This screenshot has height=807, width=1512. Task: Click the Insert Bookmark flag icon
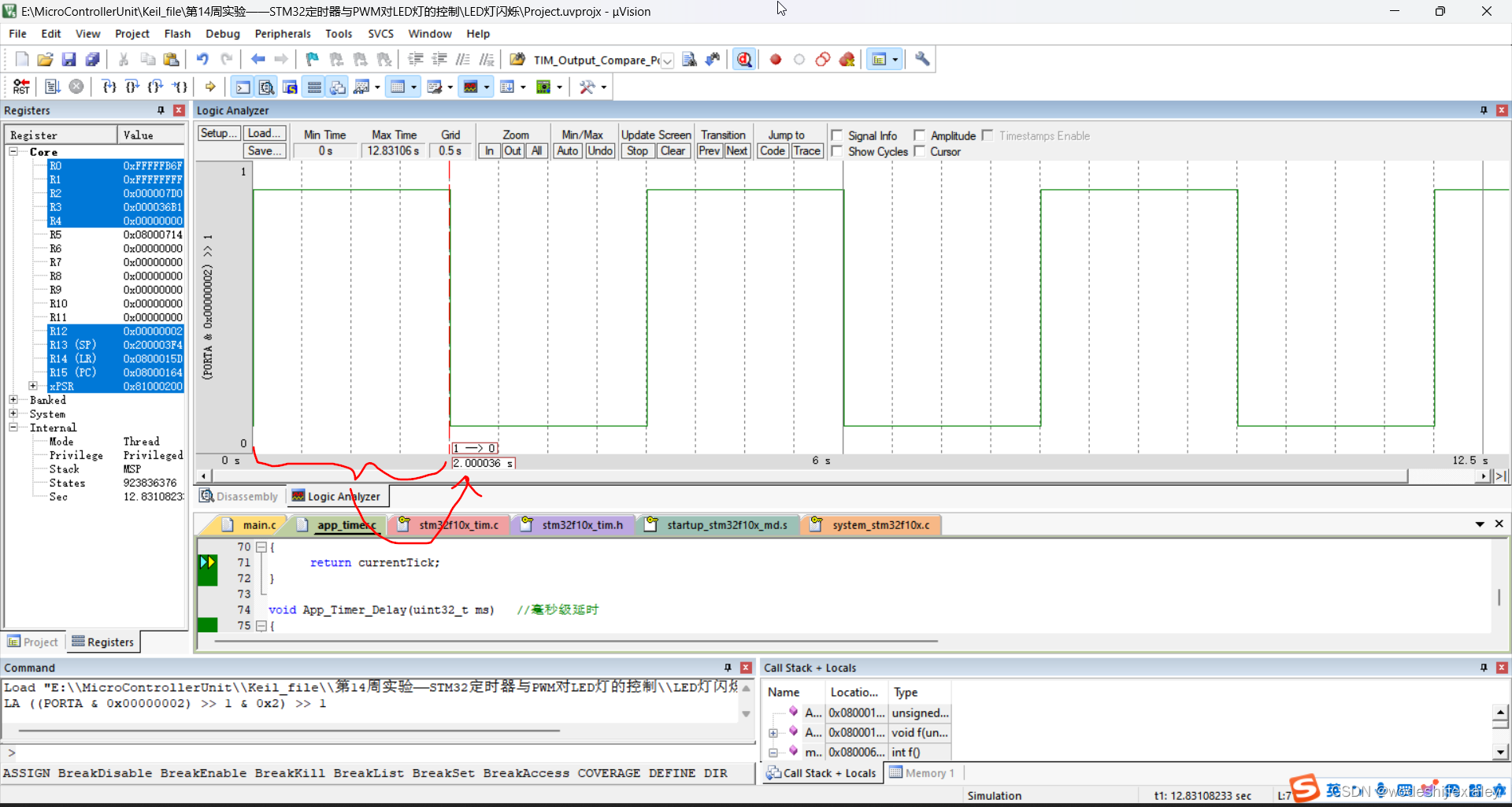click(x=313, y=59)
